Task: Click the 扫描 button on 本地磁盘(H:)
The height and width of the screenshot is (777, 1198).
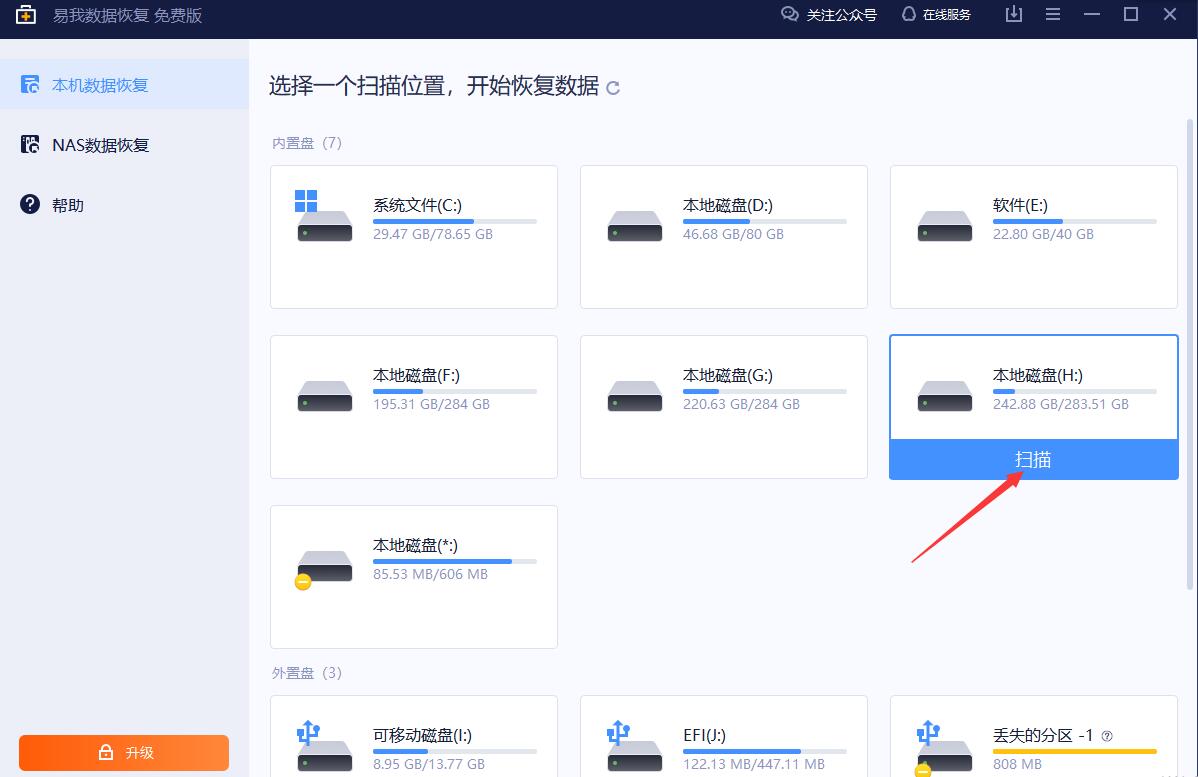Action: [1033, 460]
